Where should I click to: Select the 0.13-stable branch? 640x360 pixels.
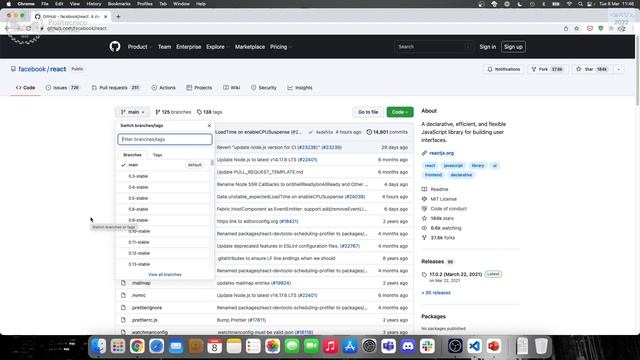(x=163, y=264)
